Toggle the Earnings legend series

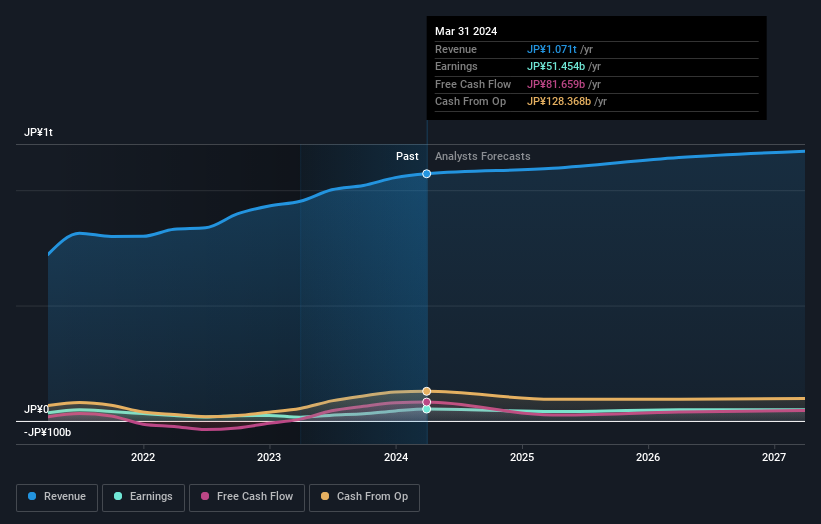pos(143,497)
